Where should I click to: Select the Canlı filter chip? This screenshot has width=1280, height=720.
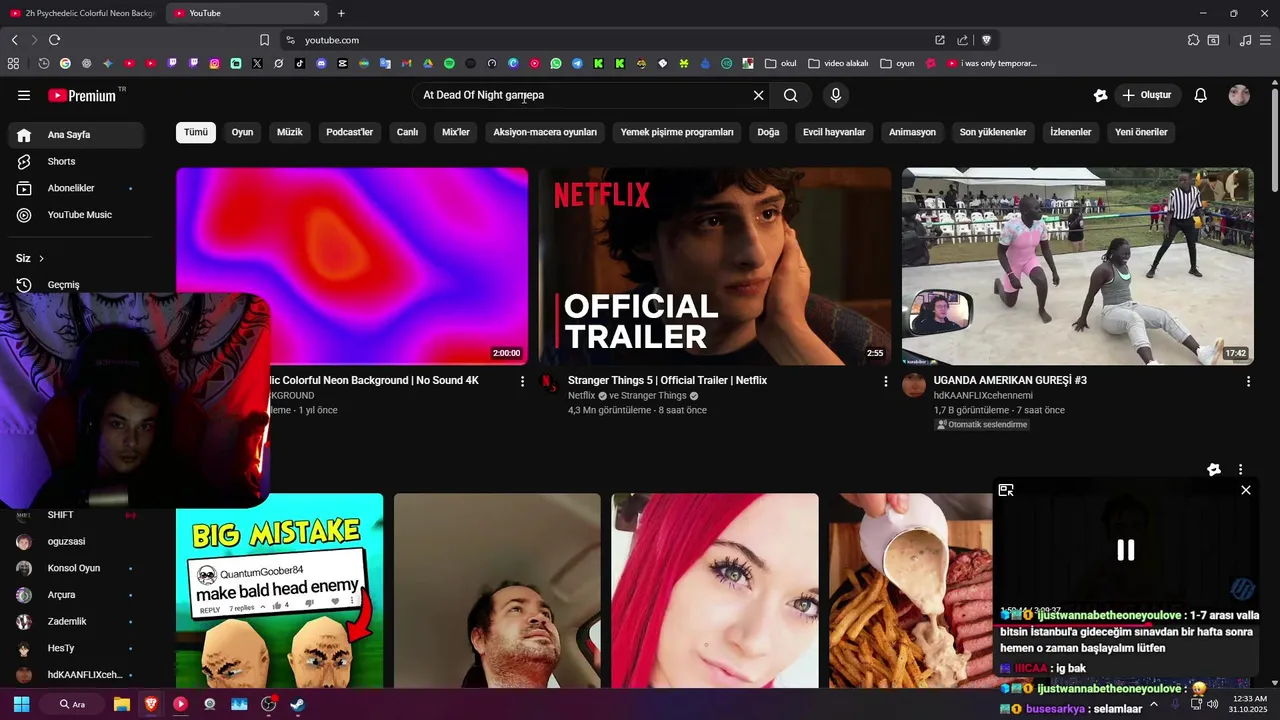click(407, 132)
